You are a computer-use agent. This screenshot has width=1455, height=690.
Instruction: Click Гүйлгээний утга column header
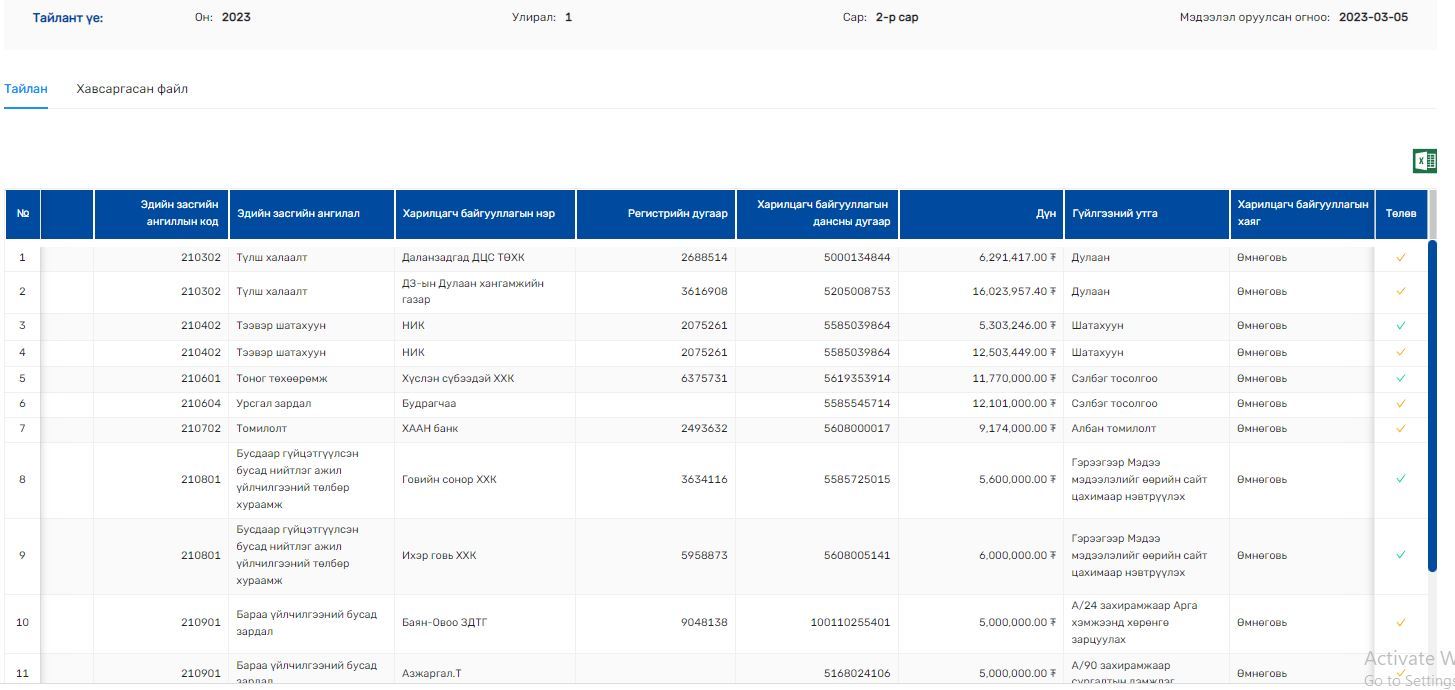(x=1115, y=214)
